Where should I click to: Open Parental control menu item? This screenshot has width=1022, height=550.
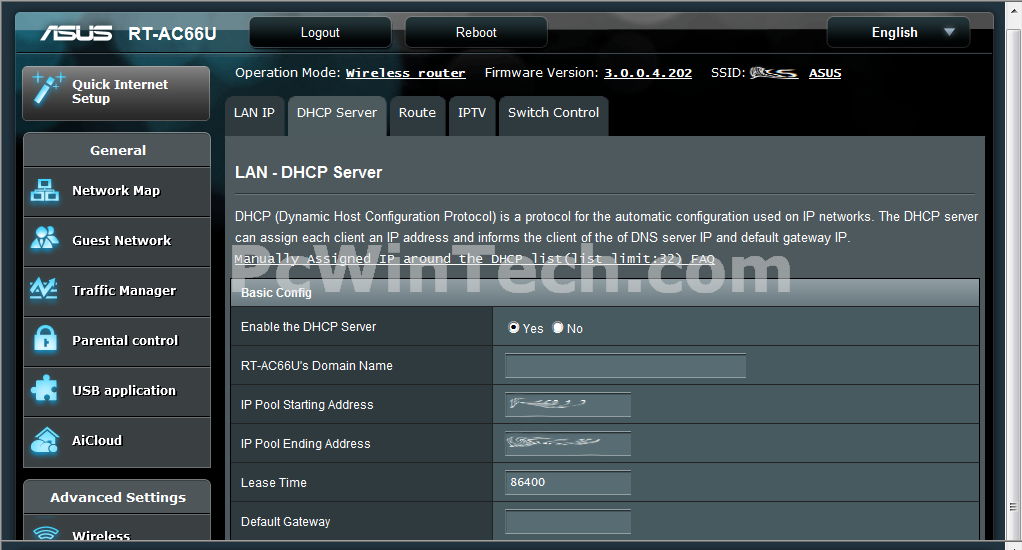point(117,341)
